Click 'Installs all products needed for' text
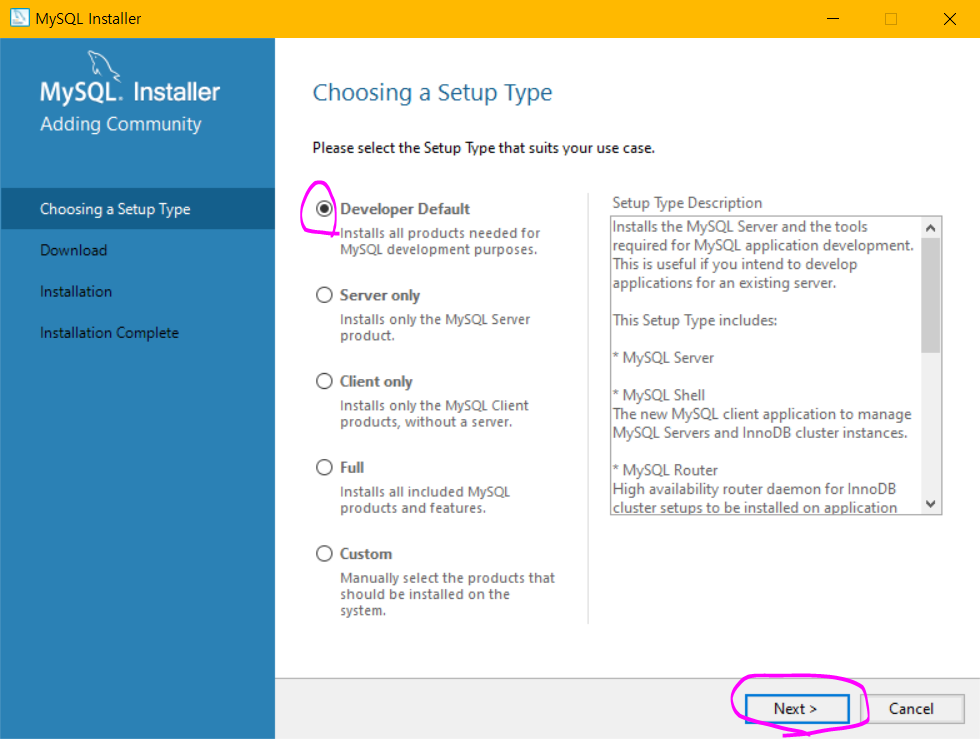The image size is (980, 739). pyautogui.click(x=440, y=241)
